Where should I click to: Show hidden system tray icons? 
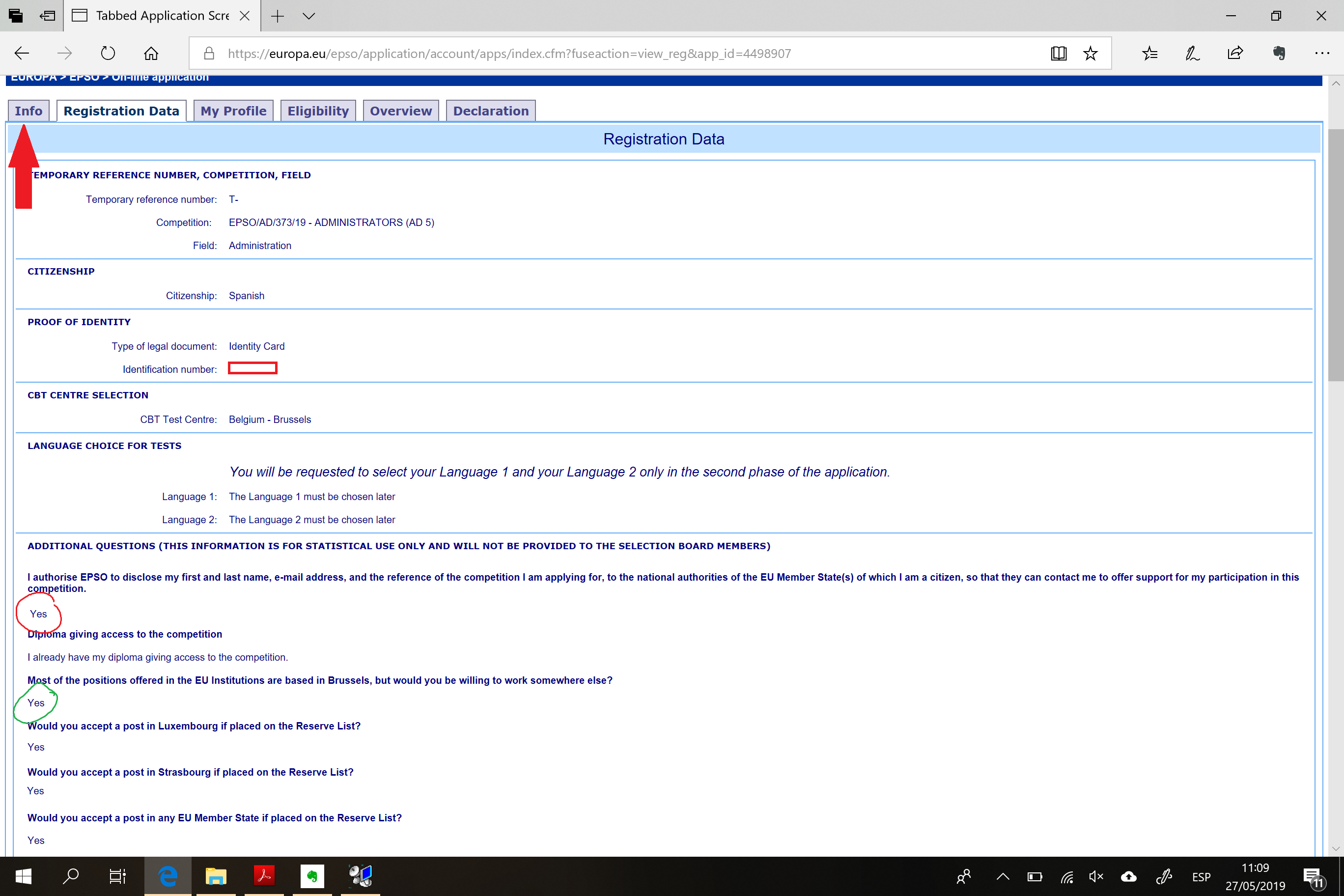pos(1003,876)
